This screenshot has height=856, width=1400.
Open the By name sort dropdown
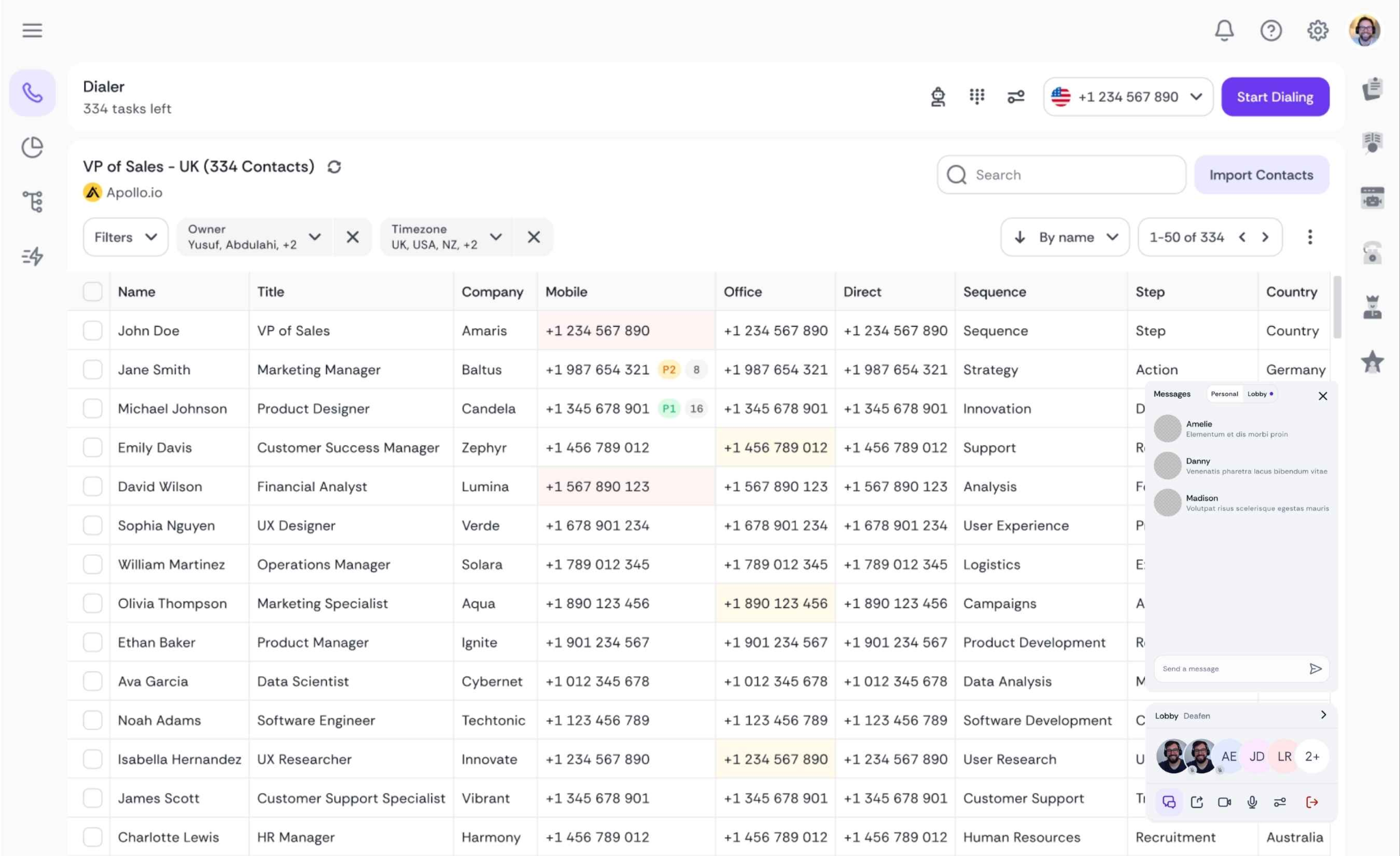pyautogui.click(x=1065, y=237)
